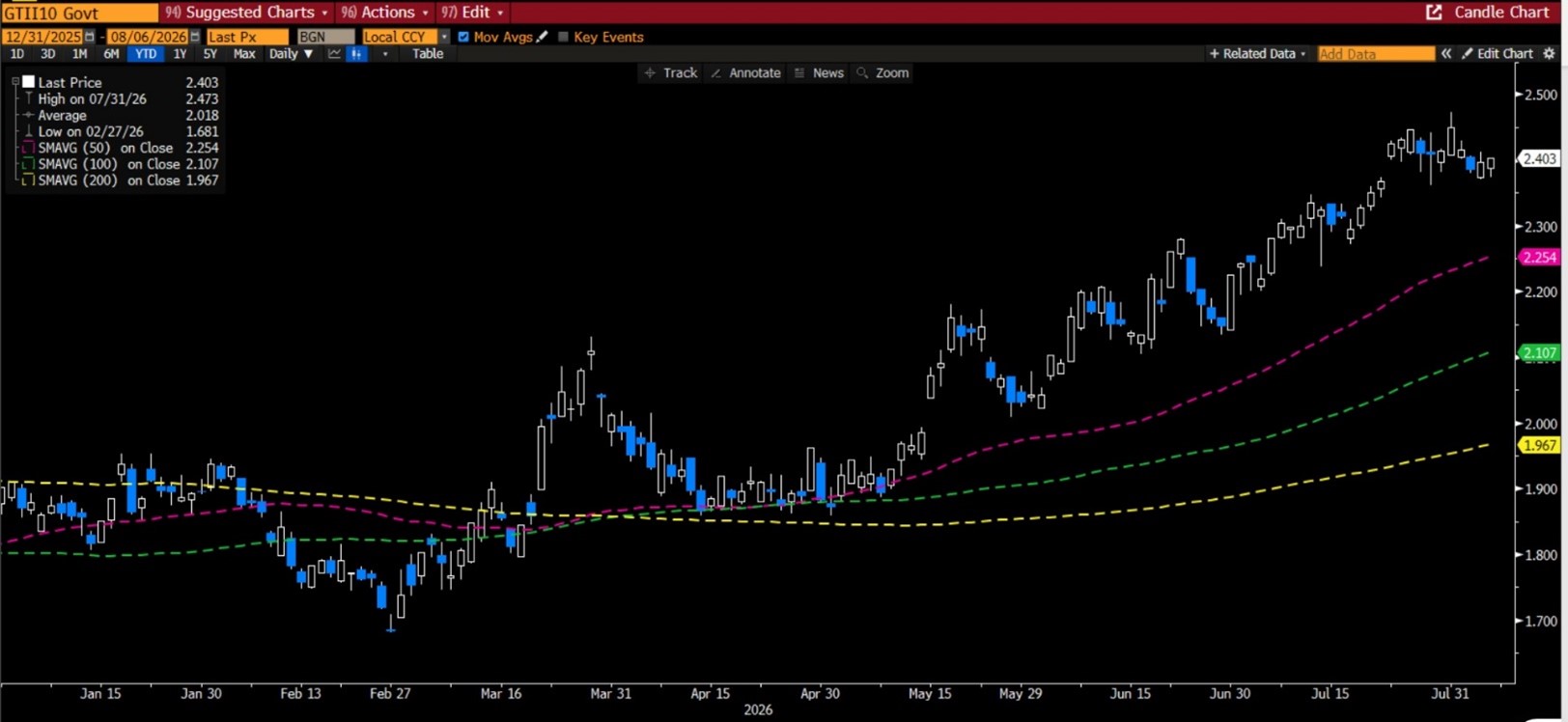Select the 6M time range

coord(111,54)
